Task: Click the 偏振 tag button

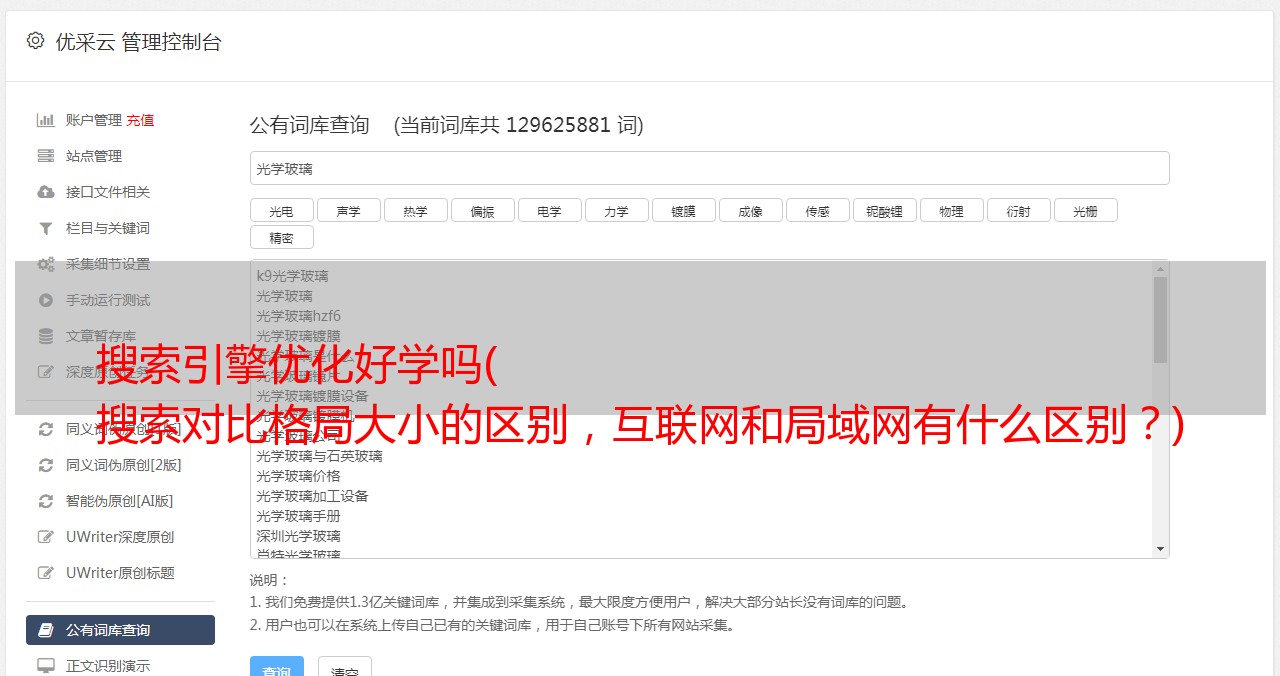Action: click(482, 210)
